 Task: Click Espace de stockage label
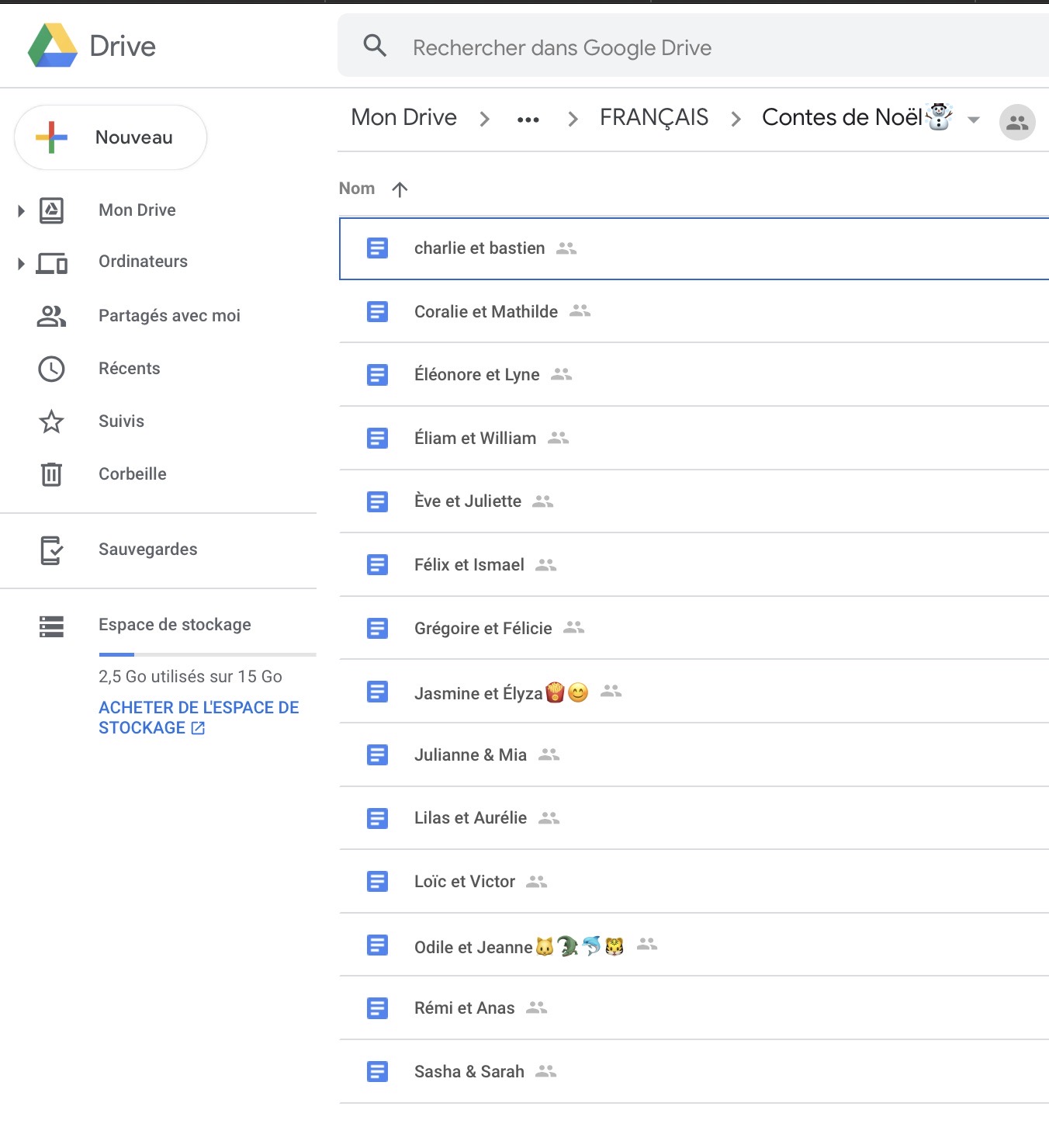(175, 625)
